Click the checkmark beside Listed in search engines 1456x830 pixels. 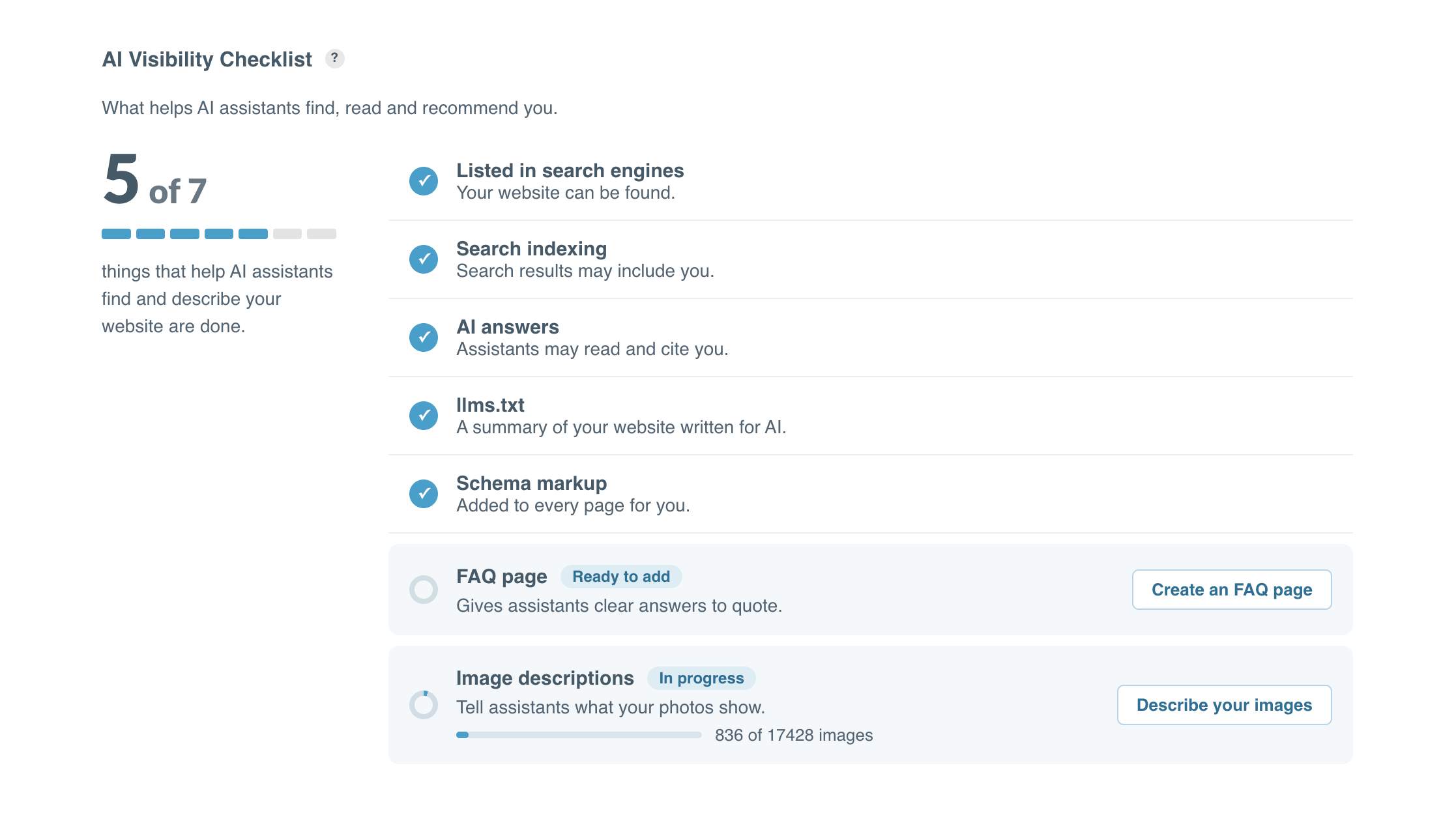click(424, 181)
